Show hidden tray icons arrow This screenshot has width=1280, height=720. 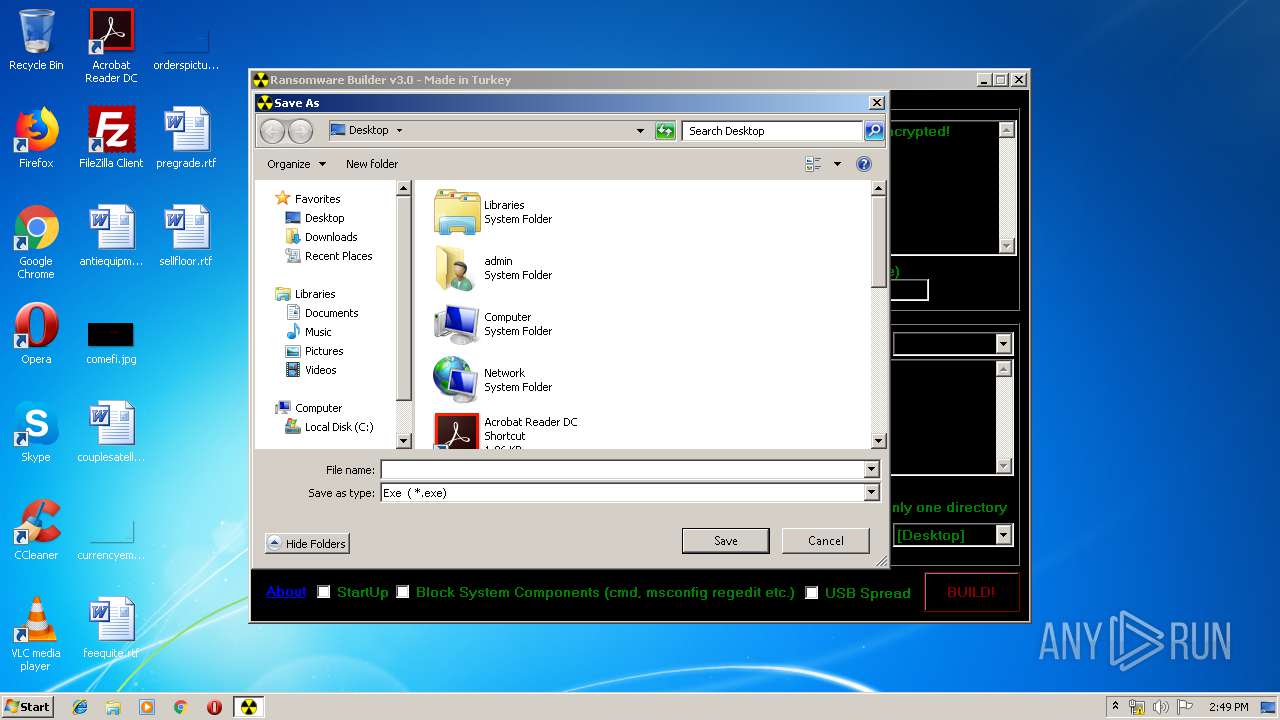coord(1116,707)
